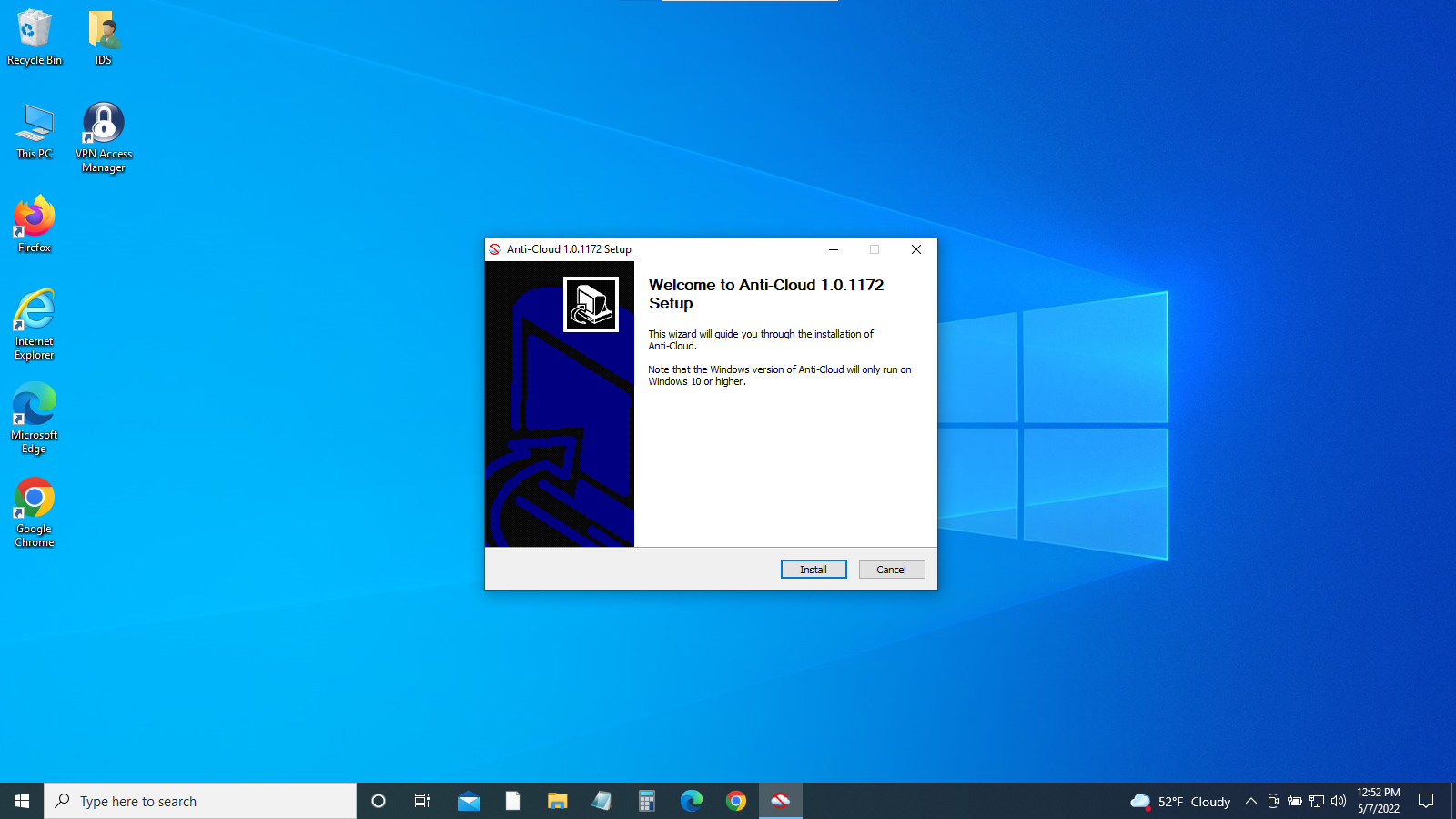1456x819 pixels.
Task: Select This PC desktop icon
Action: [35, 132]
